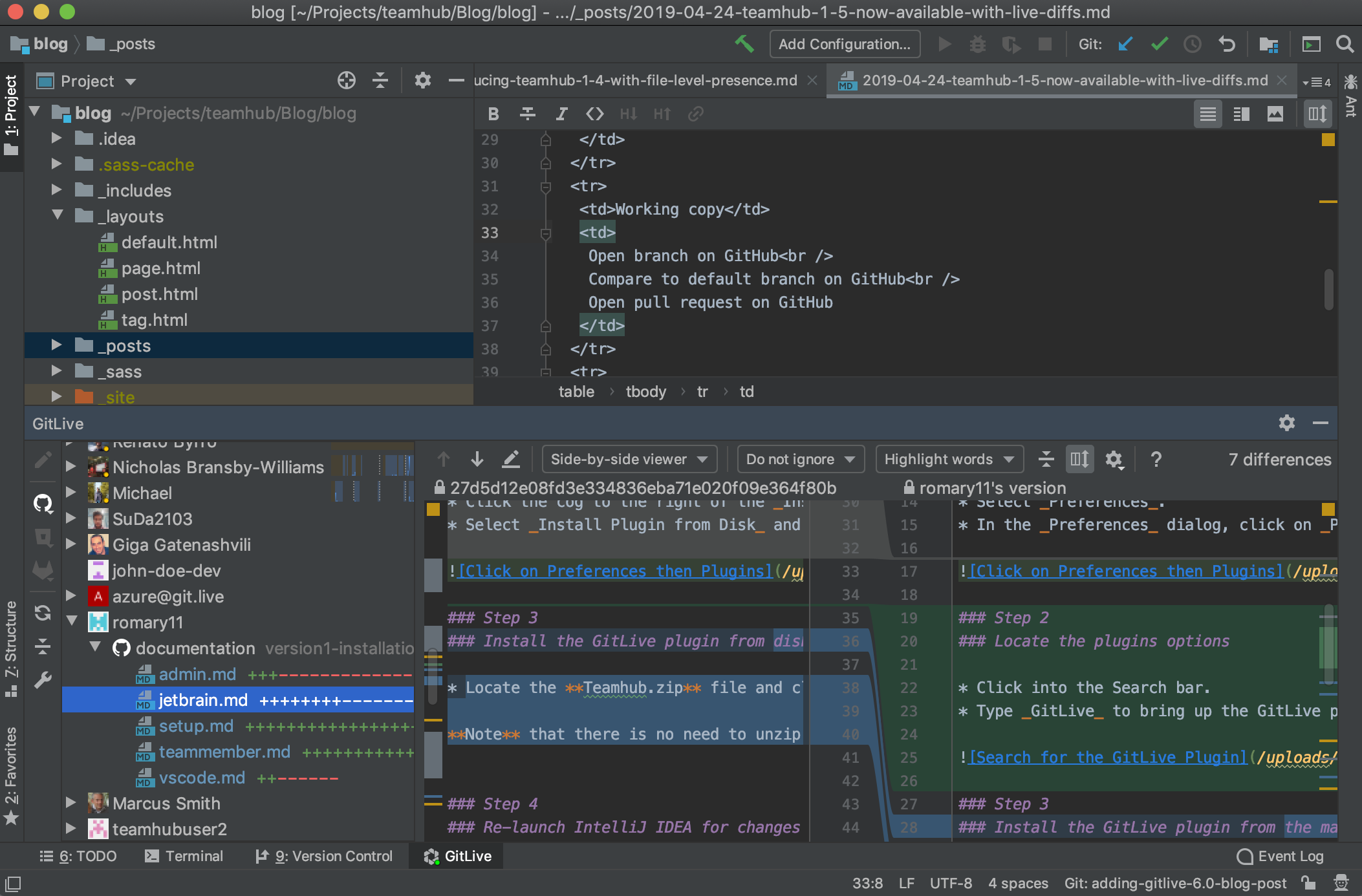Open the Highlight words dropdown

(949, 459)
